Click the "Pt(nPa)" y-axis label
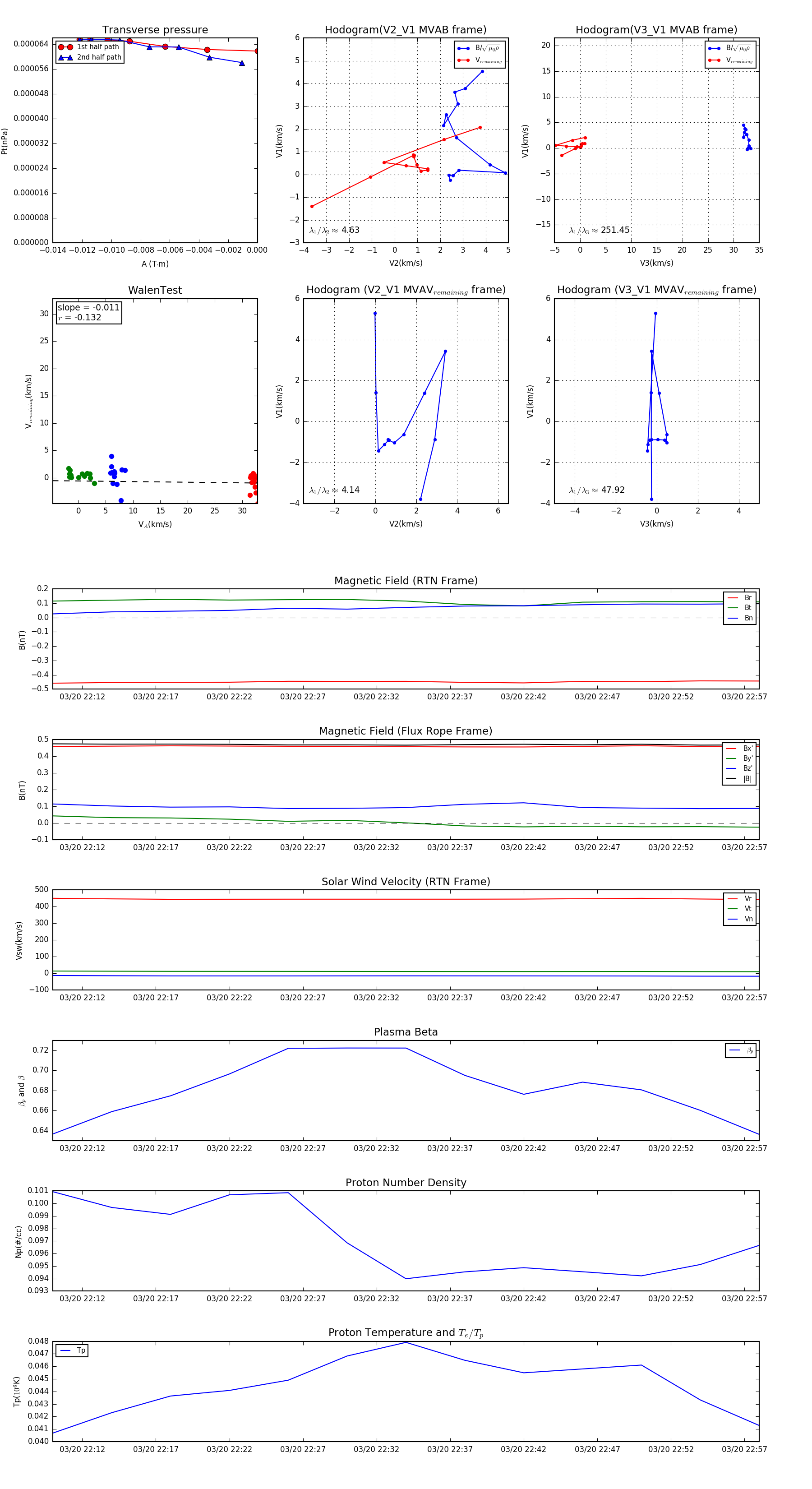This screenshot has width=812, height=1489. (5, 141)
